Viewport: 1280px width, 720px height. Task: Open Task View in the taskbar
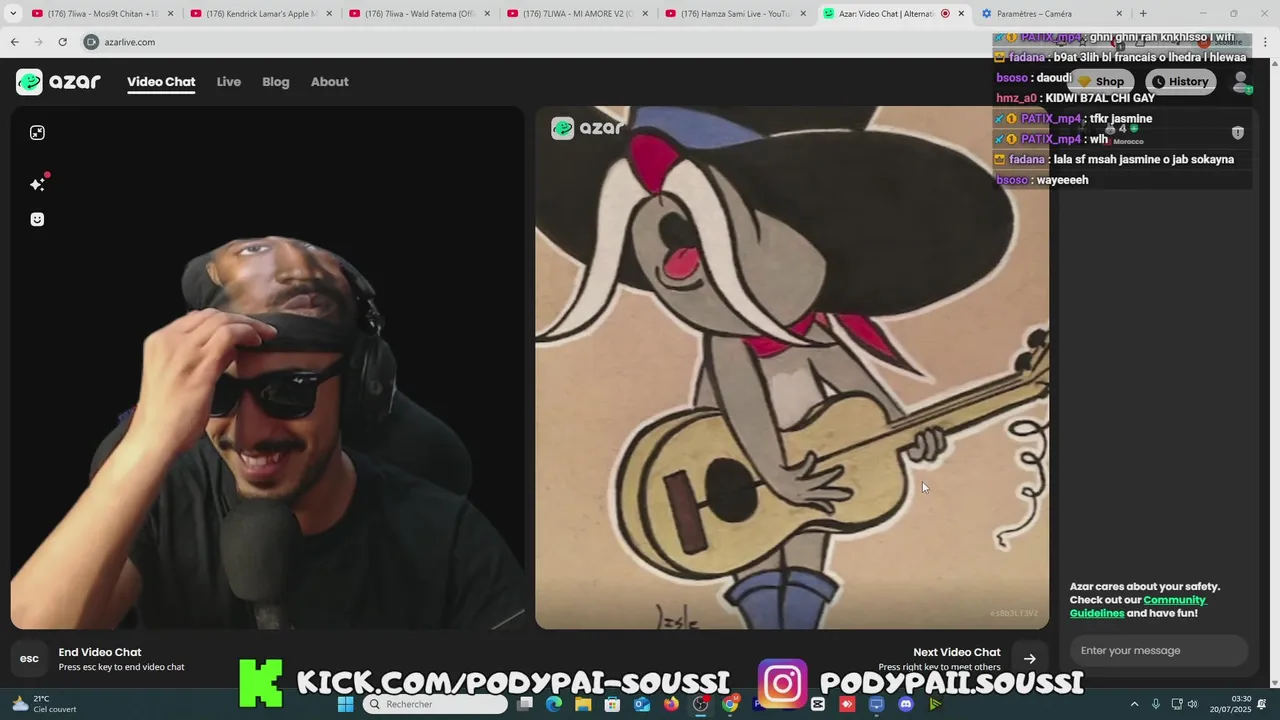pyautogui.click(x=525, y=704)
